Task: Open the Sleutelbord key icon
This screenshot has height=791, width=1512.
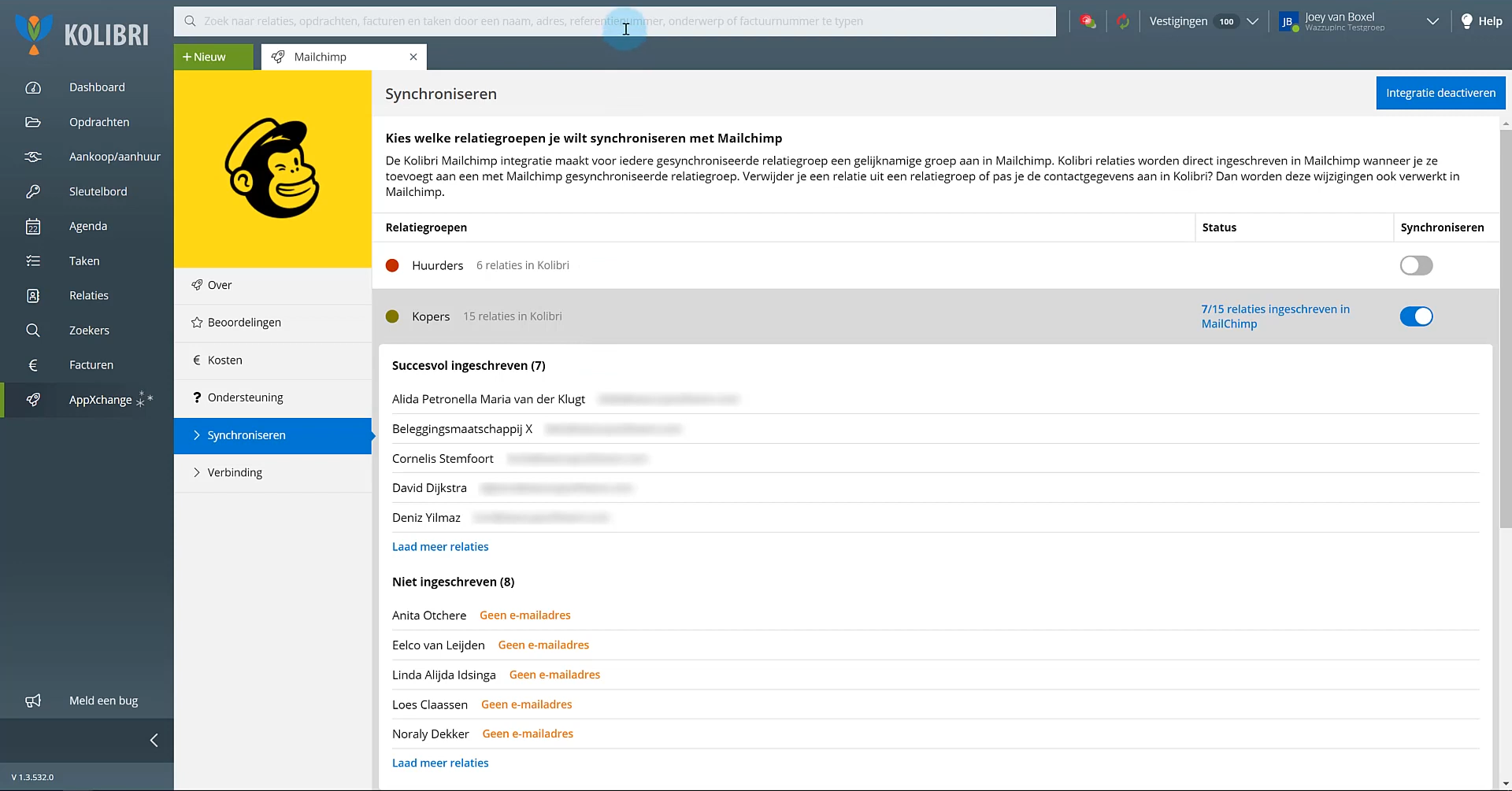Action: click(x=33, y=191)
